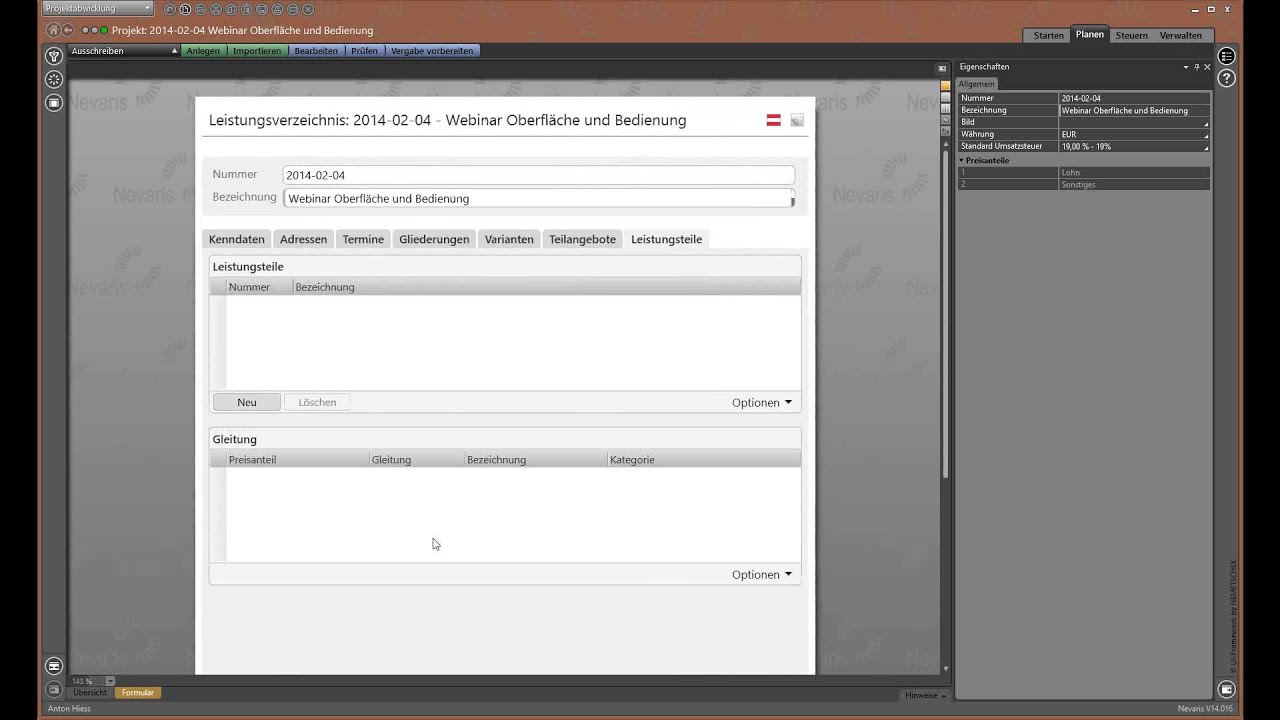Image resolution: width=1280 pixels, height=720 pixels.
Task: Click the window square icon in left sidebar
Action: (54, 103)
